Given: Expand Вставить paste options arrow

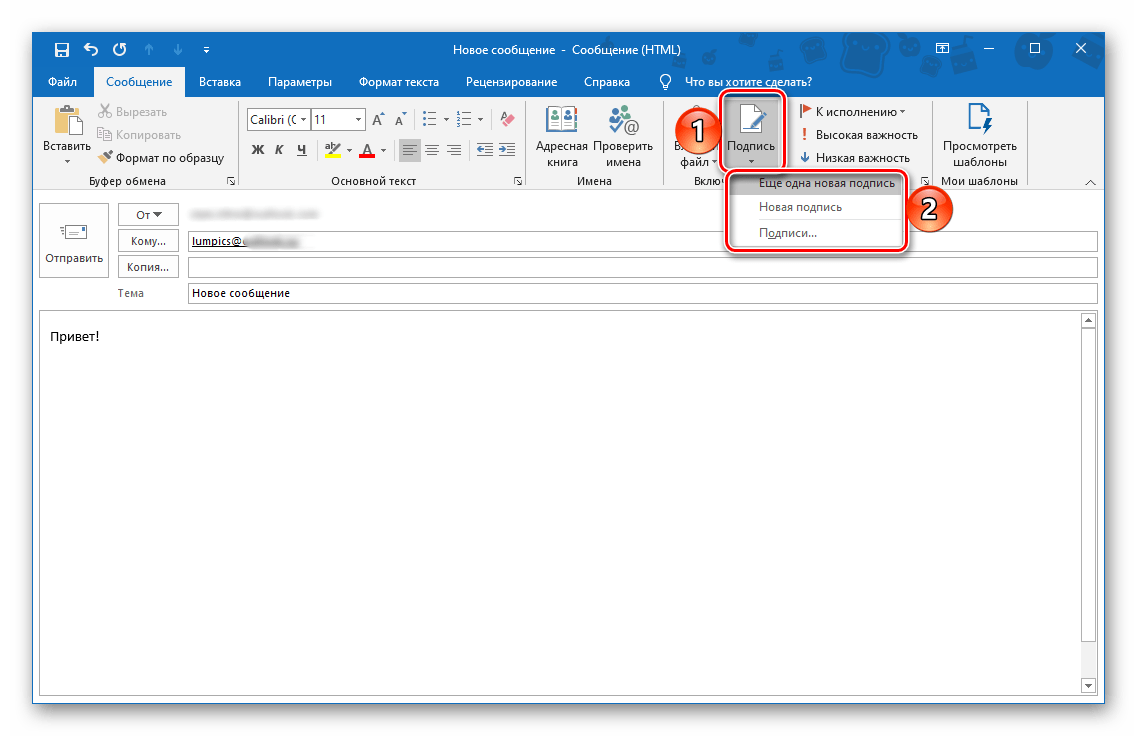Looking at the screenshot, I should [67, 161].
